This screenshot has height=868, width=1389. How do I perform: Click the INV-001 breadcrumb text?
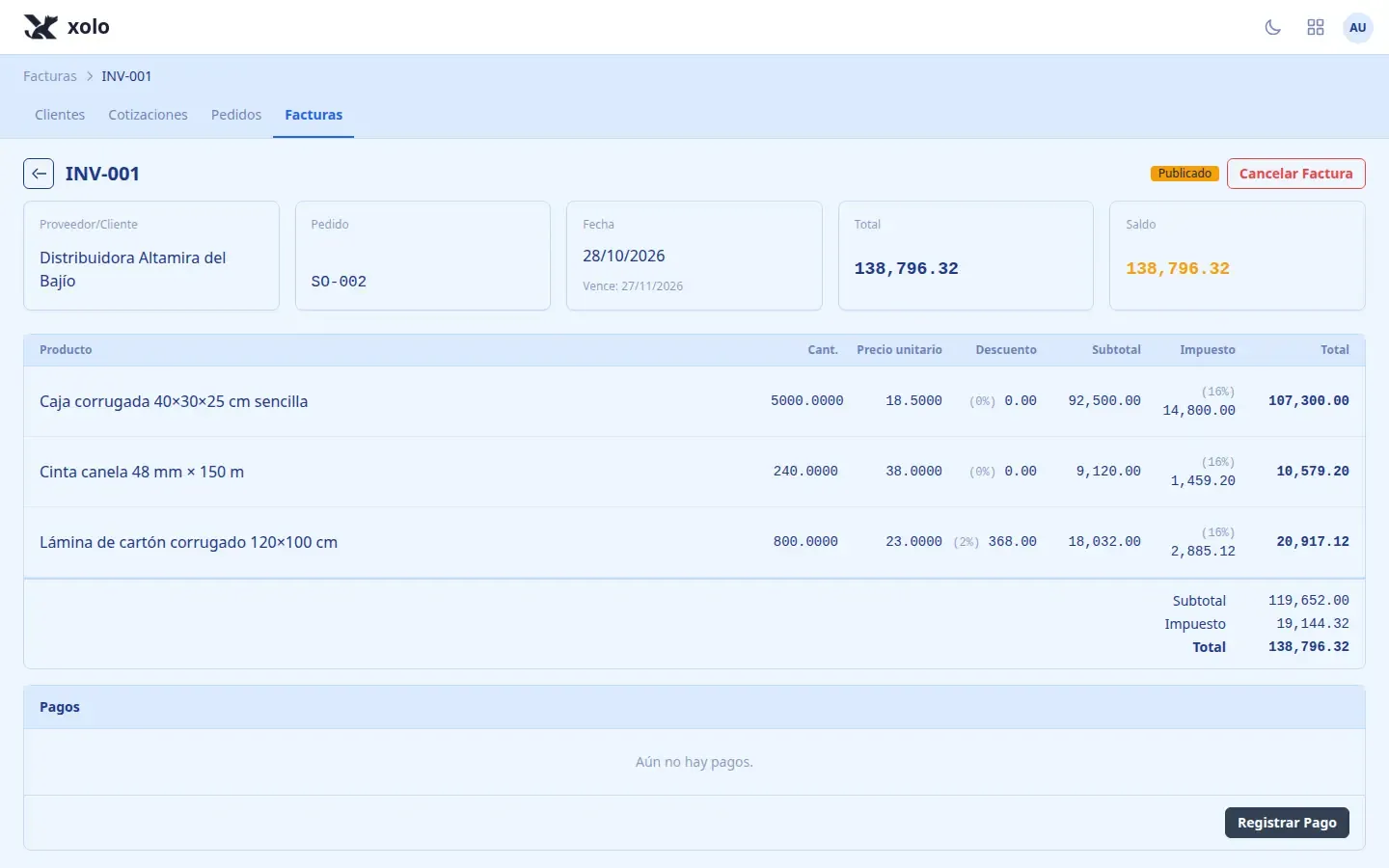coord(126,76)
